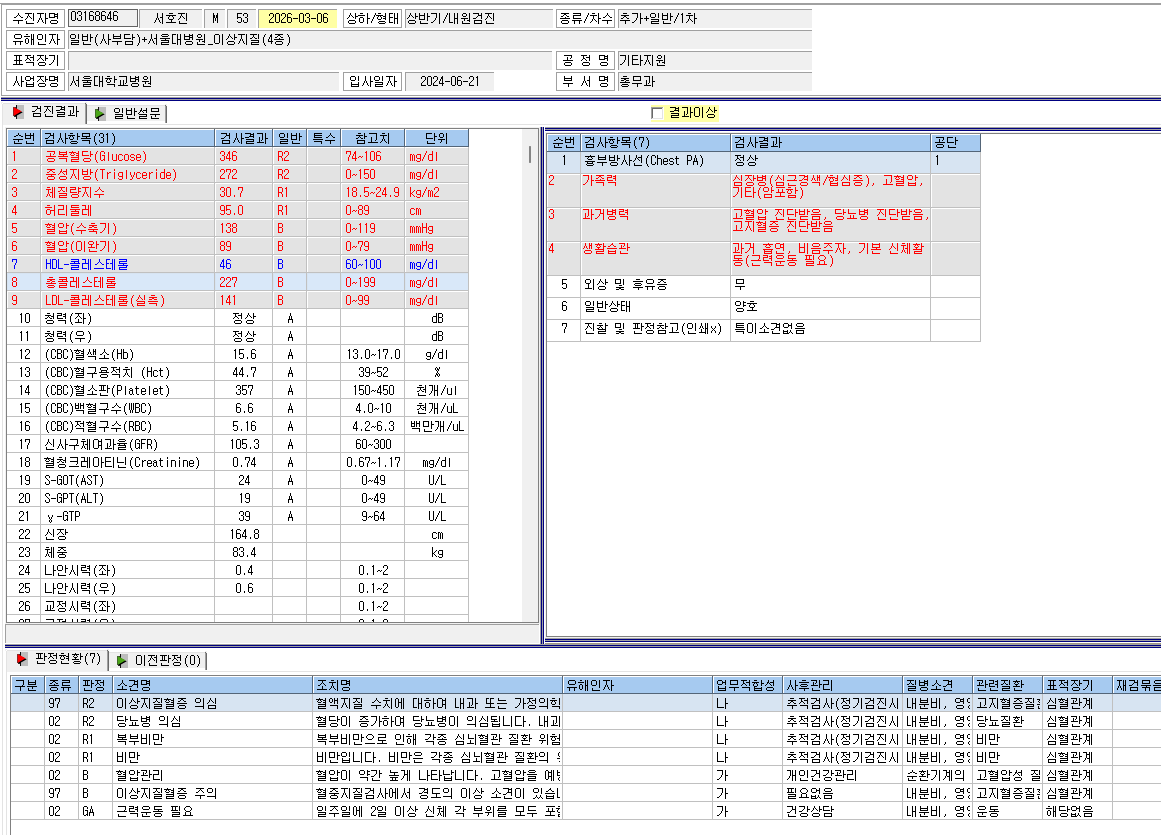1161x835 pixels.
Task: Click the examination date field 2026-03-06
Action: coord(298,19)
